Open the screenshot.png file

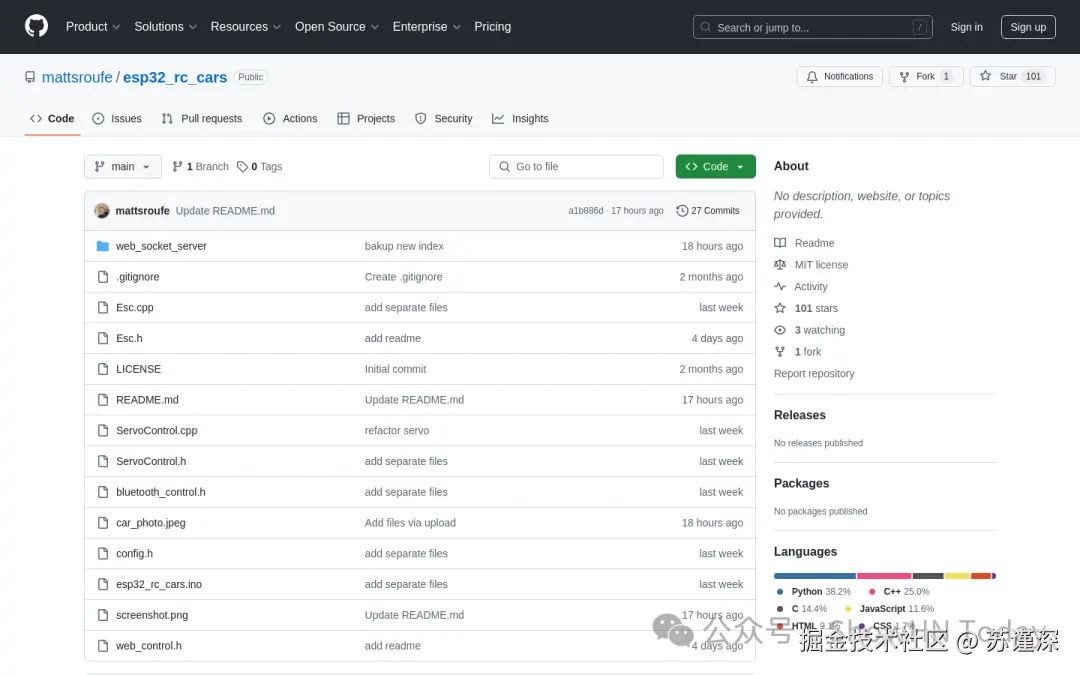[x=152, y=615]
